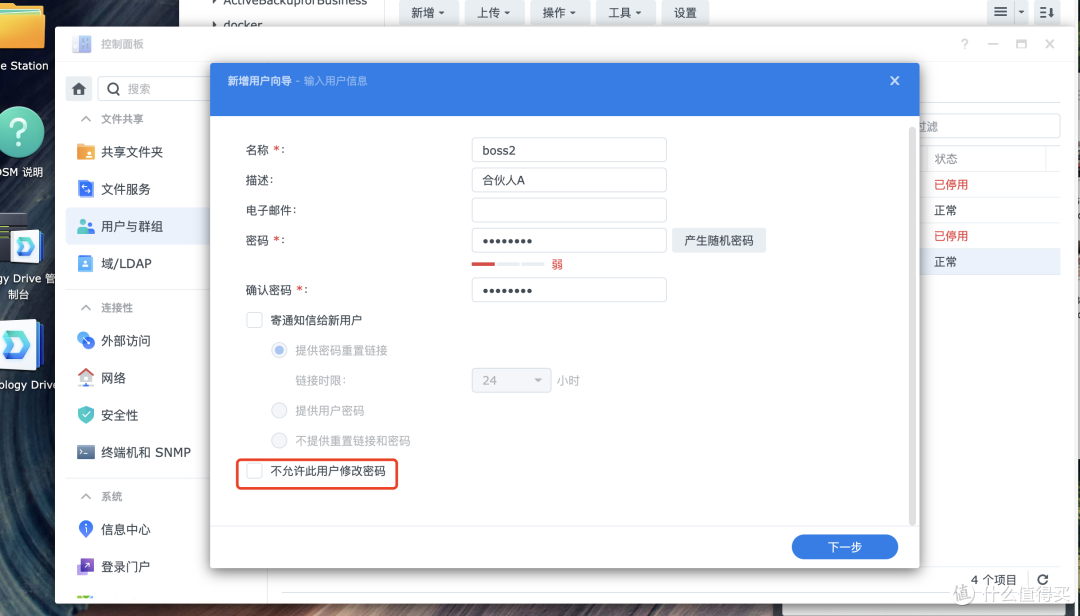This screenshot has height=616, width=1080.
Task: Collapse the 文件共享 section
Action: [85, 119]
